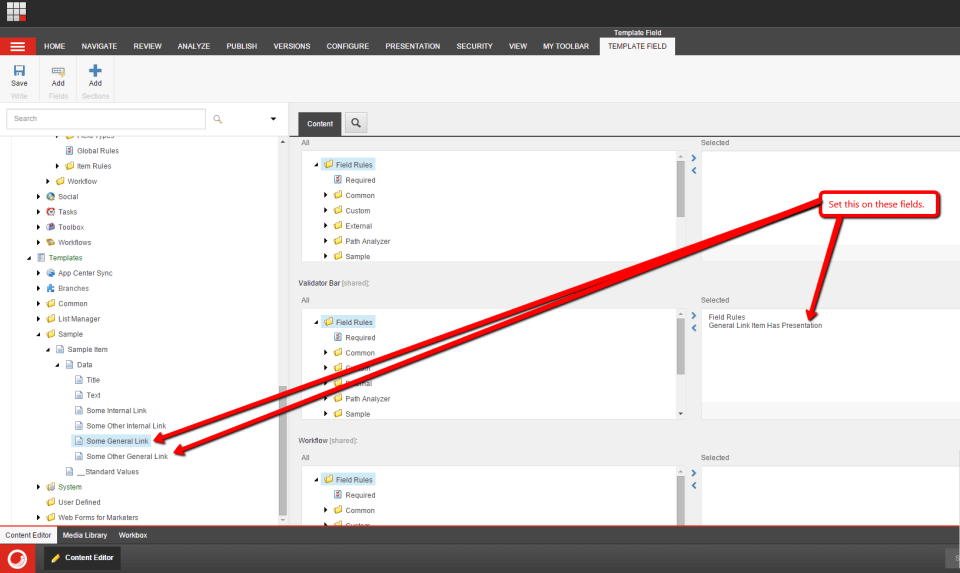
Task: Open the Sitecore launchpad grid icon
Action: coord(17,12)
